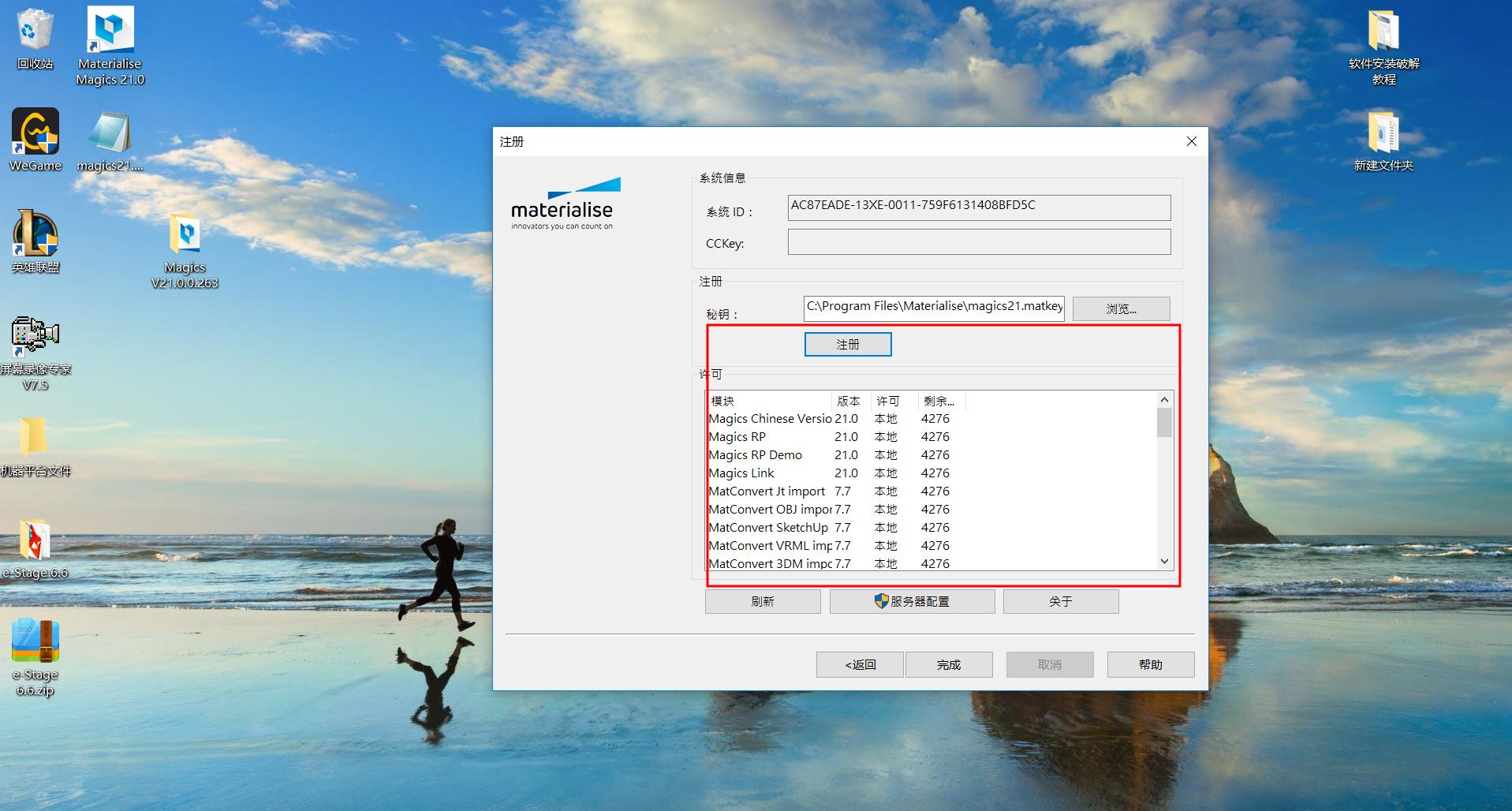Click the <返回 back button
The height and width of the screenshot is (811, 1512).
tap(860, 664)
